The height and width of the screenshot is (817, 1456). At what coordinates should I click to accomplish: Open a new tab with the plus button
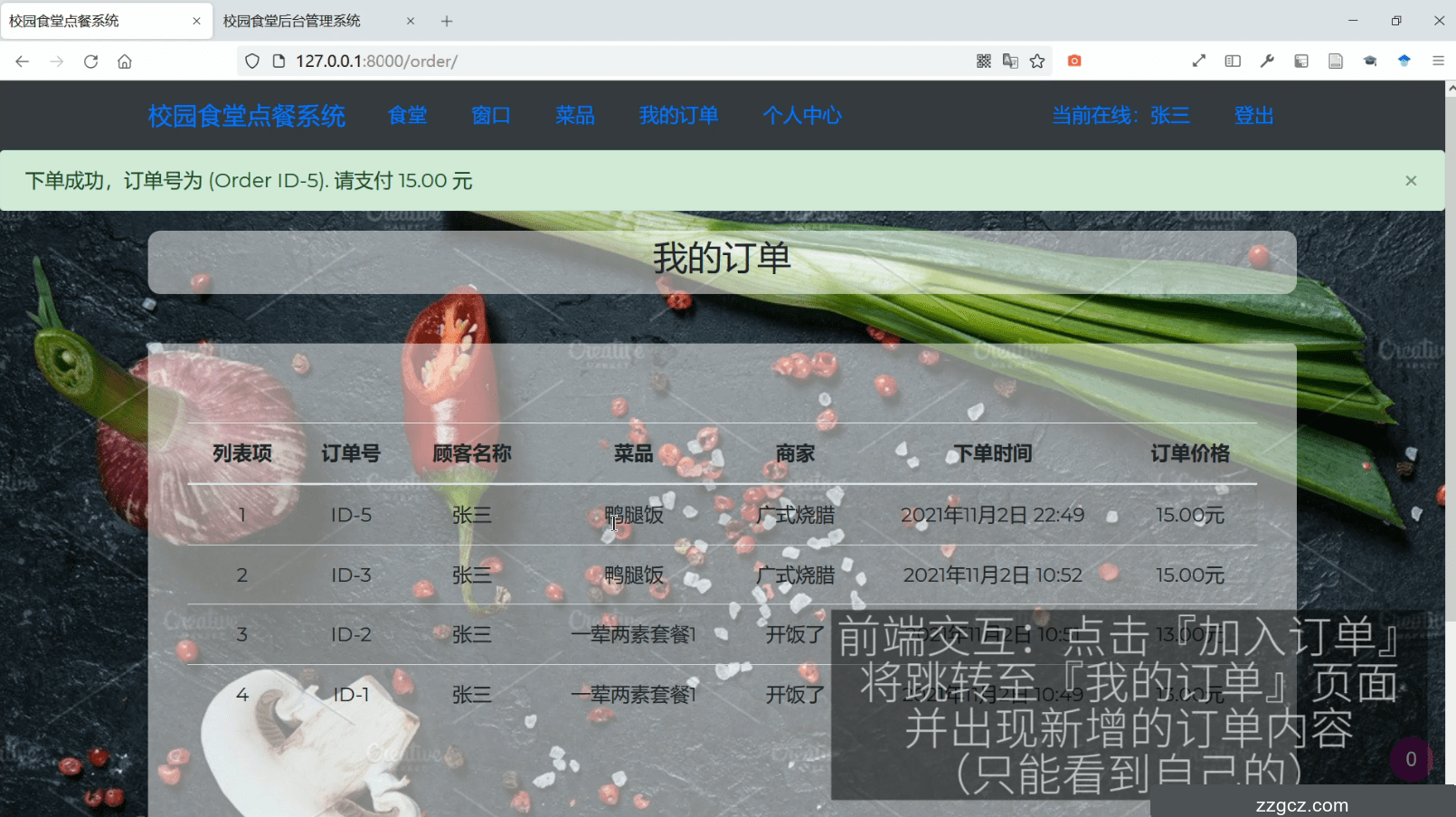tap(446, 20)
